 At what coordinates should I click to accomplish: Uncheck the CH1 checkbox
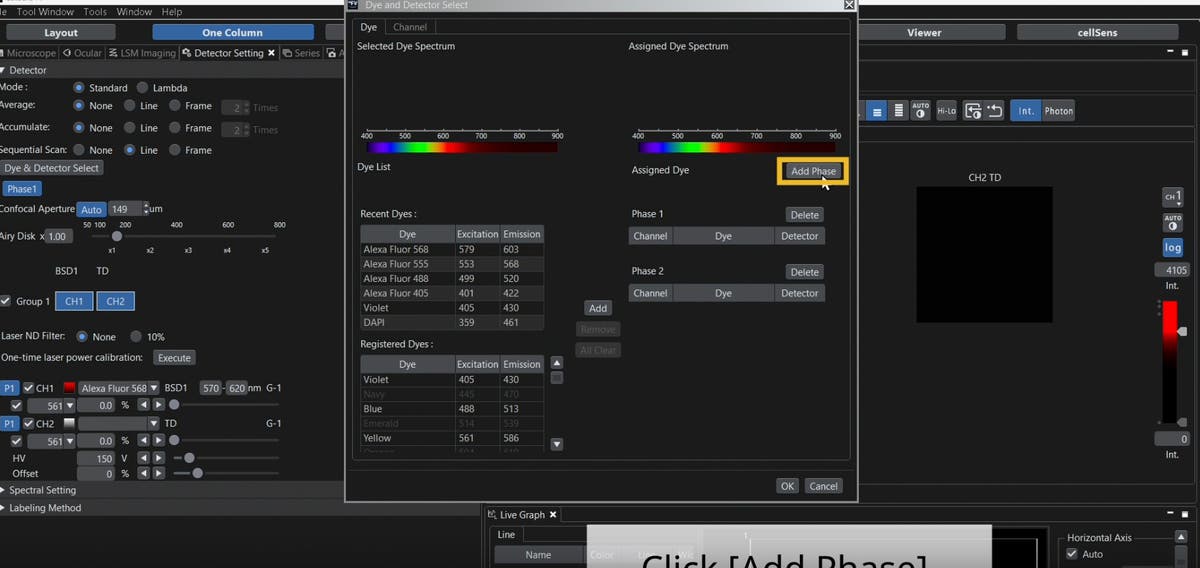click(28, 388)
